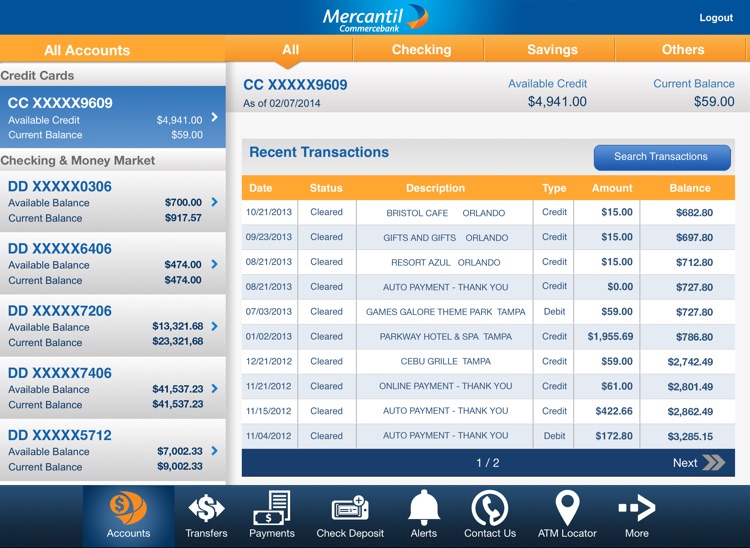This screenshot has width=750, height=548.
Task: Expand account DD XXXXX7406 chevron
Action: point(214,388)
